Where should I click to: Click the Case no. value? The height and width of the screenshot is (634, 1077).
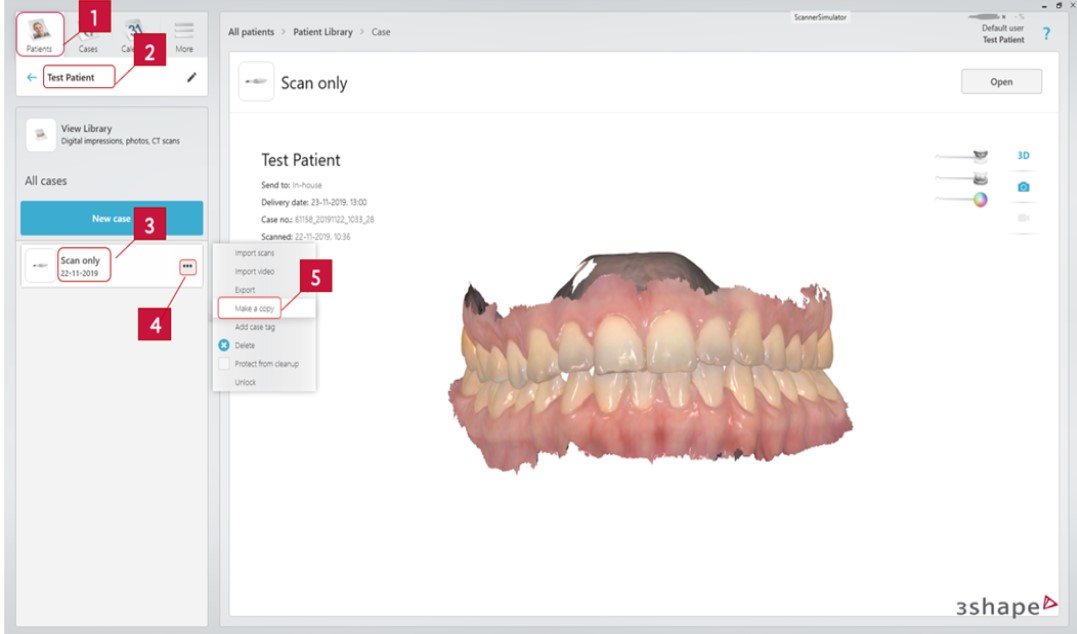(335, 220)
